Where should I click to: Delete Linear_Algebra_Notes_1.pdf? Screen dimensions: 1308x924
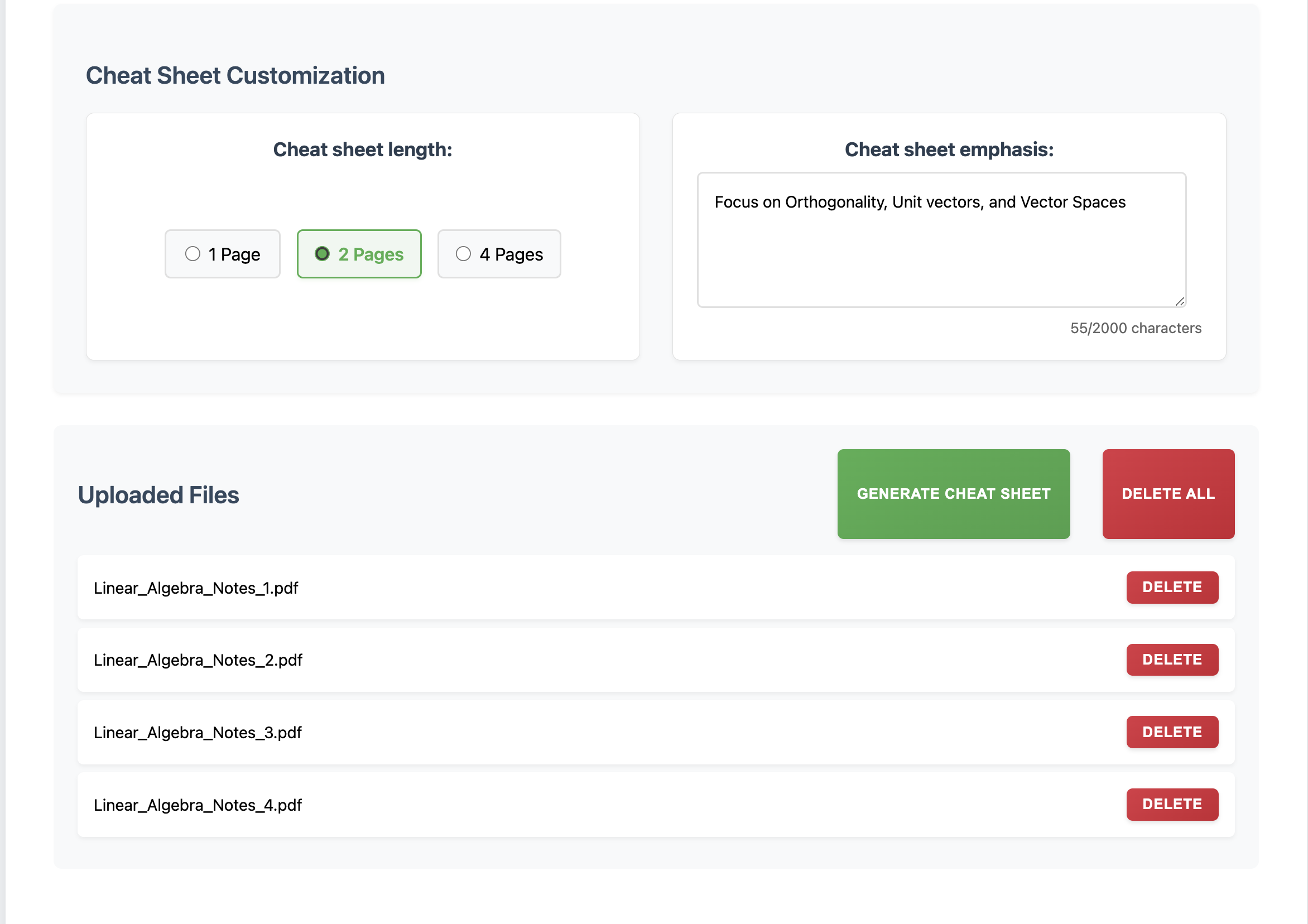click(1172, 588)
